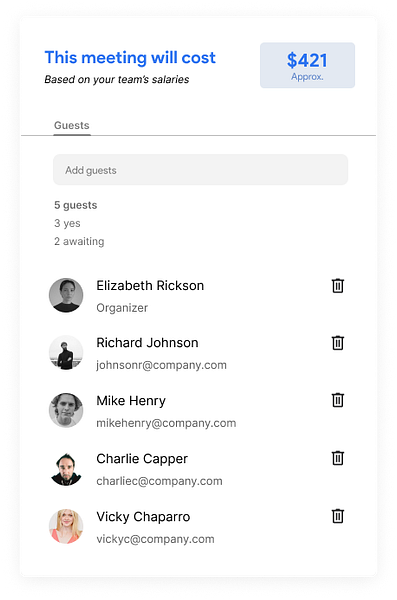
Task: Click the johnsonr@company.com email
Action: pyautogui.click(x=161, y=365)
